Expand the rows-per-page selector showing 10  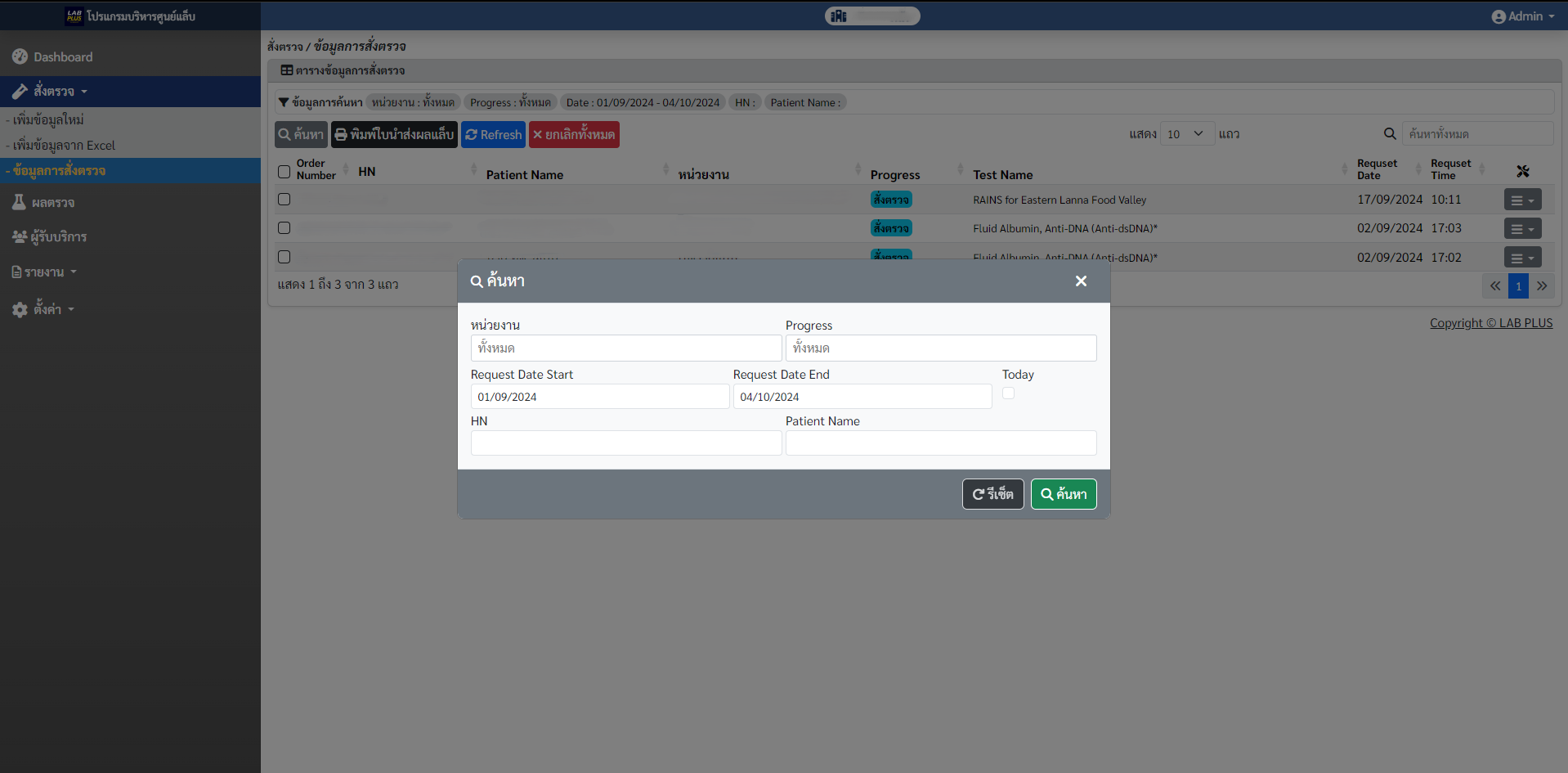1185,134
